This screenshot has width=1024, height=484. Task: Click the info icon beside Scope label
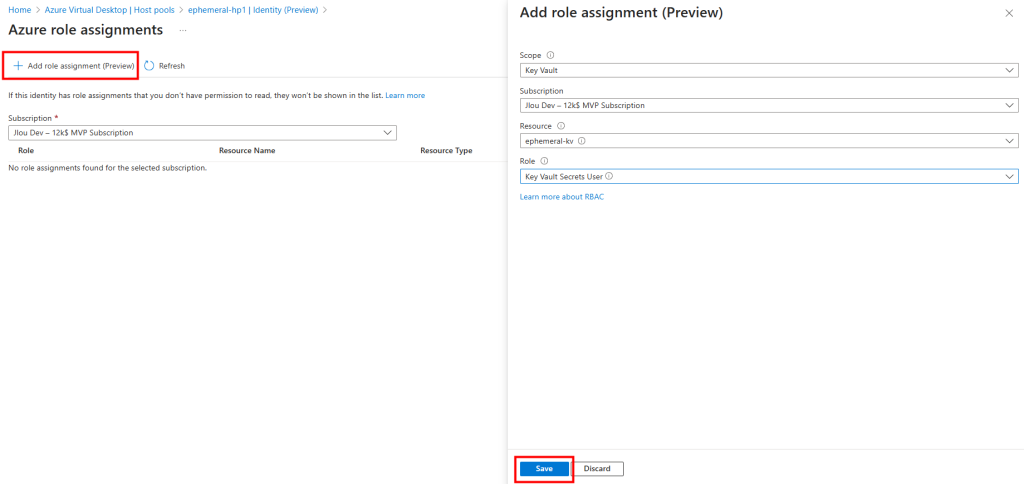pyautogui.click(x=551, y=55)
